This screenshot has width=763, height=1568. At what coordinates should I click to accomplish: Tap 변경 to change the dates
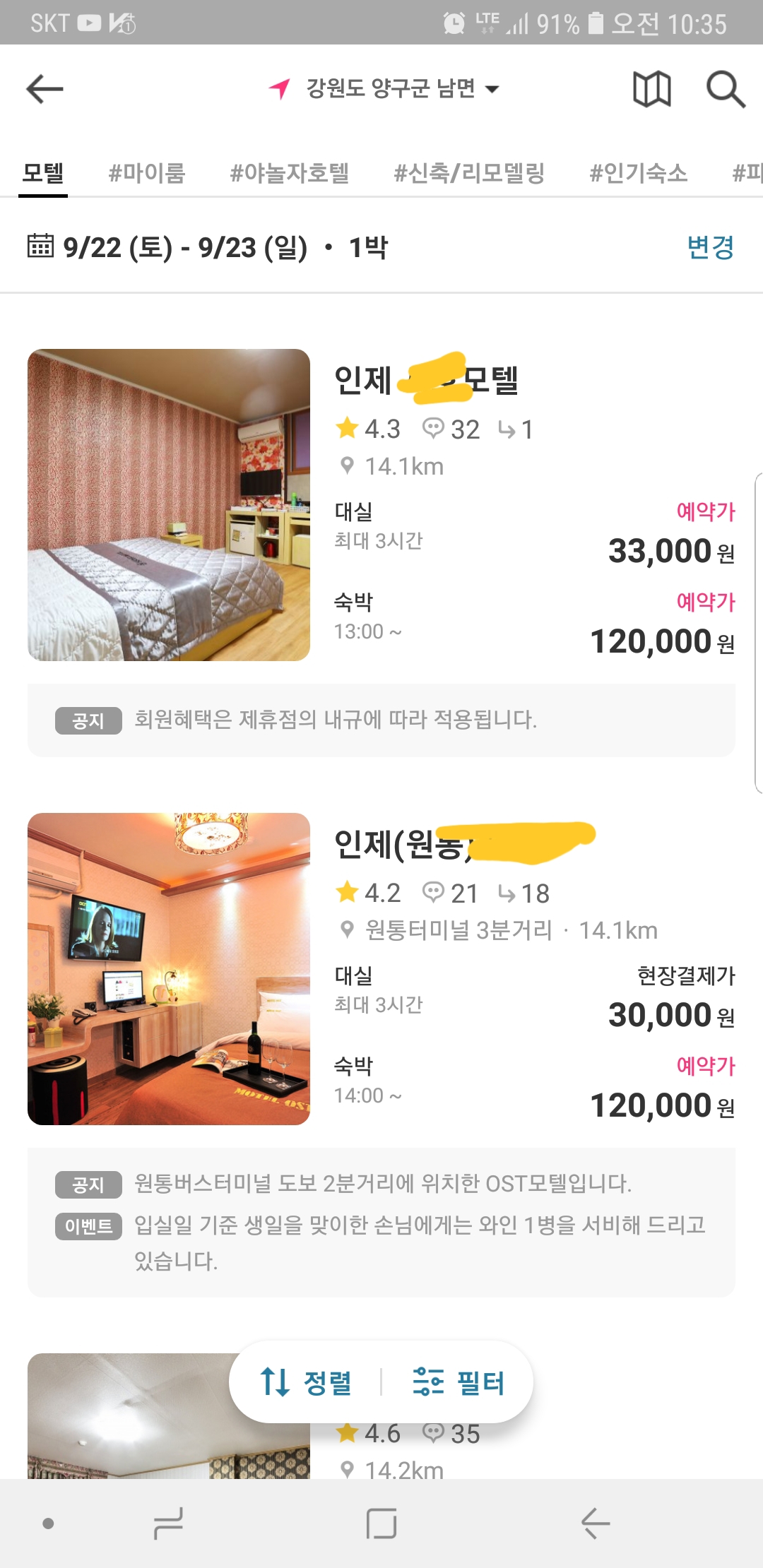[x=710, y=247]
